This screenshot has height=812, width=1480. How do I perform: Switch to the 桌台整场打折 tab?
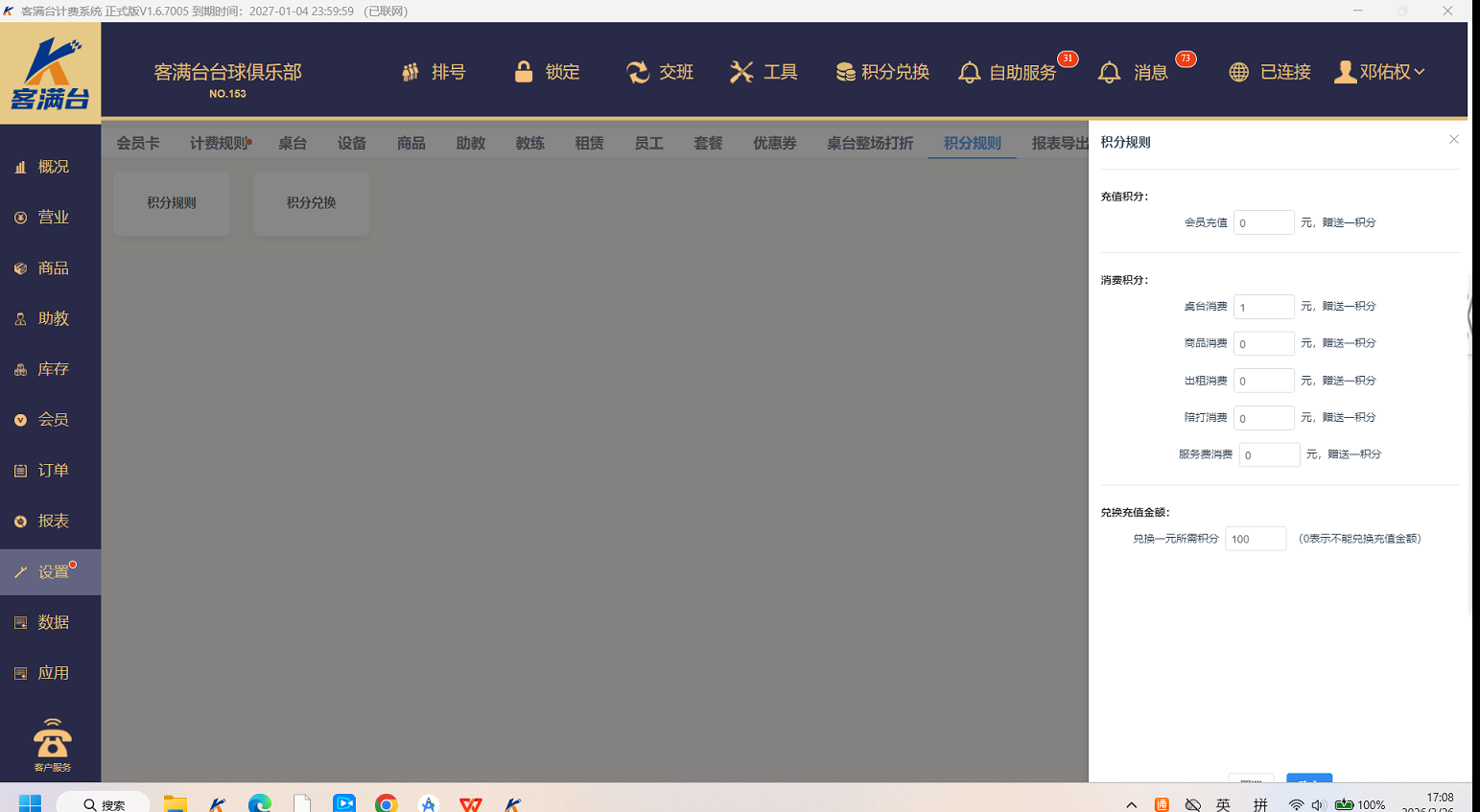pyautogui.click(x=870, y=143)
